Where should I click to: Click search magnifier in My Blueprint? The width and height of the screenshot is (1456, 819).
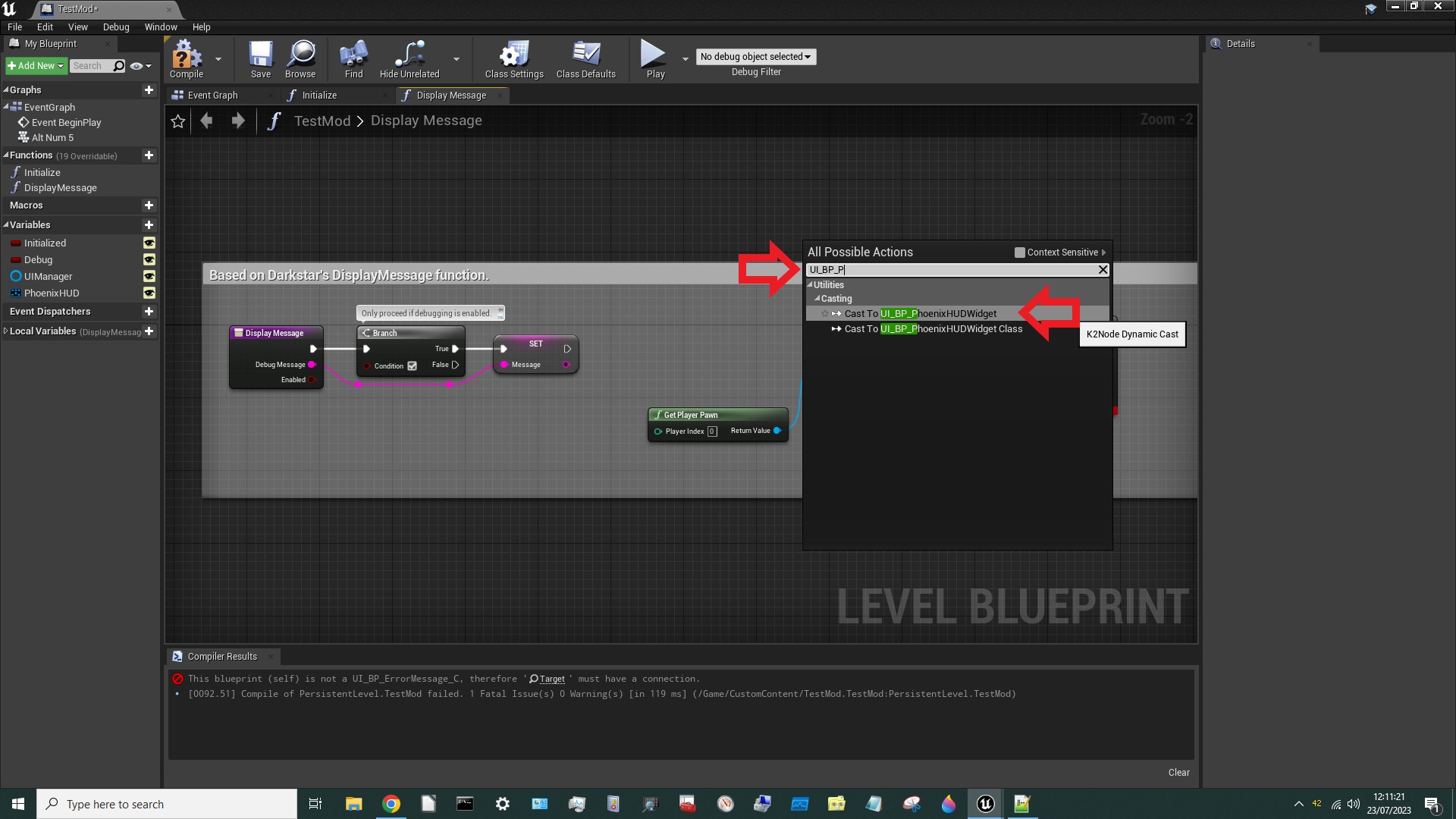[119, 66]
